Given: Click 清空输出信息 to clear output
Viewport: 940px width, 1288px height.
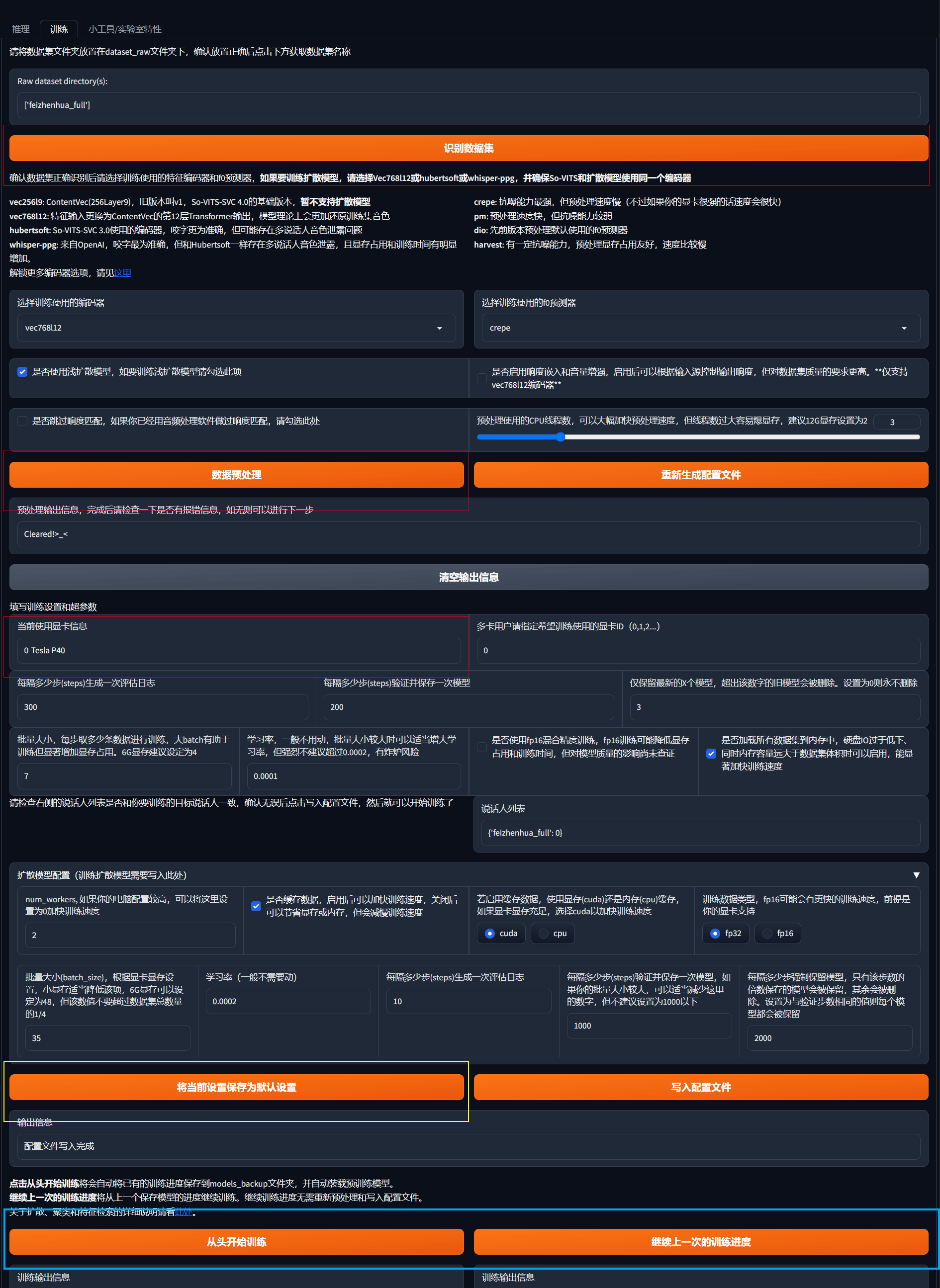Looking at the screenshot, I should coord(469,577).
